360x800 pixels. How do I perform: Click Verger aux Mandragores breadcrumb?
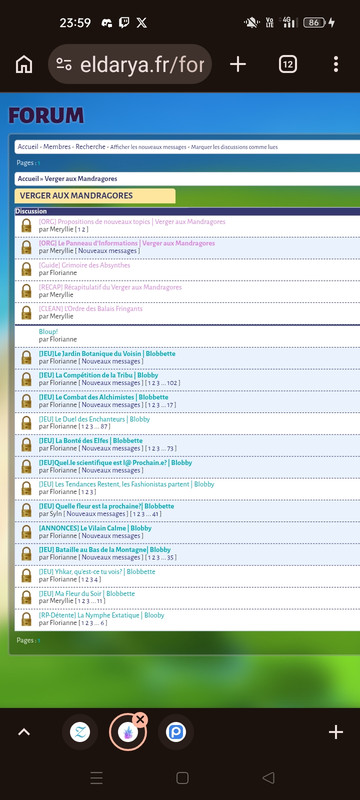tap(81, 179)
